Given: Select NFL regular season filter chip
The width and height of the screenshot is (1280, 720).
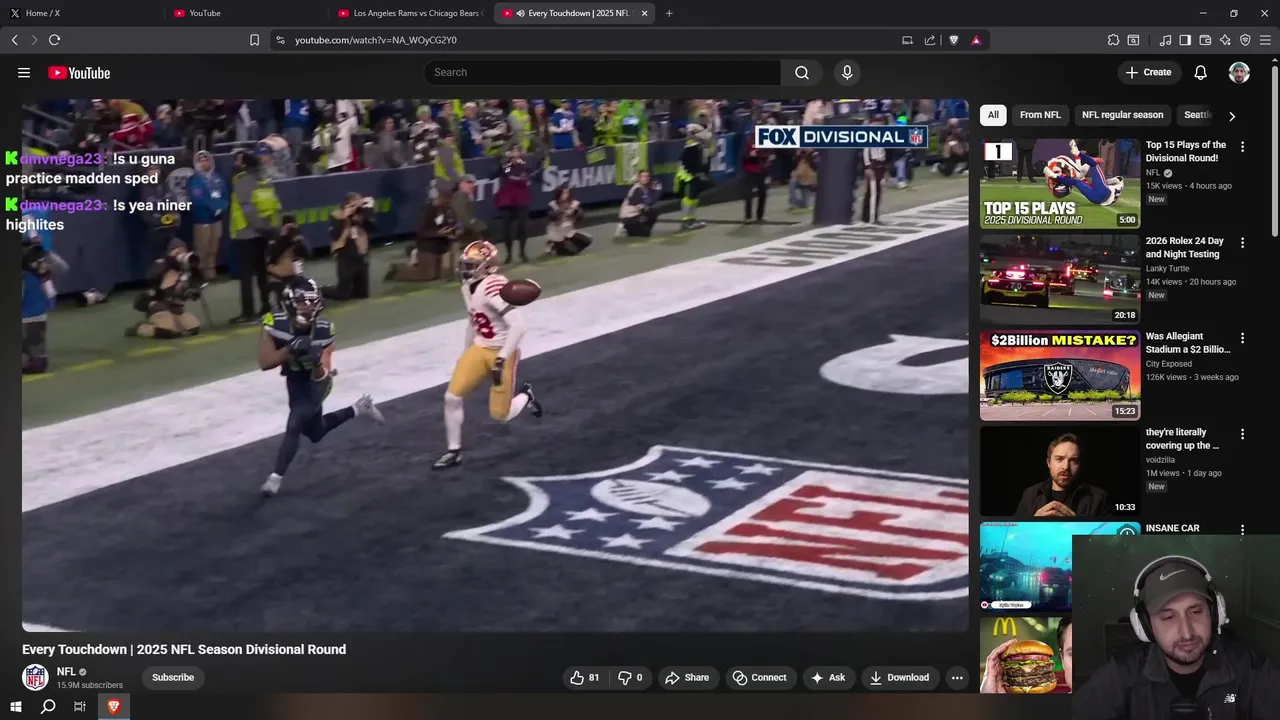Looking at the screenshot, I should click(1122, 115).
